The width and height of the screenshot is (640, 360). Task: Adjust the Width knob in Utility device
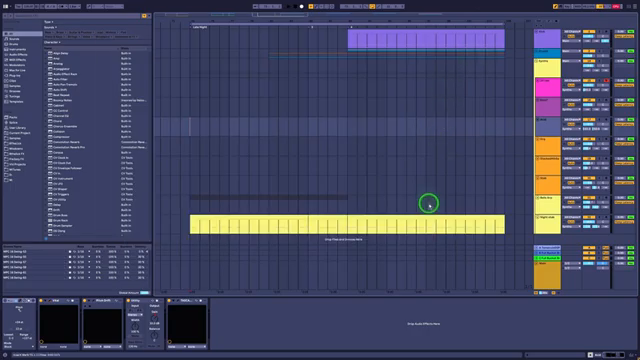click(135, 327)
